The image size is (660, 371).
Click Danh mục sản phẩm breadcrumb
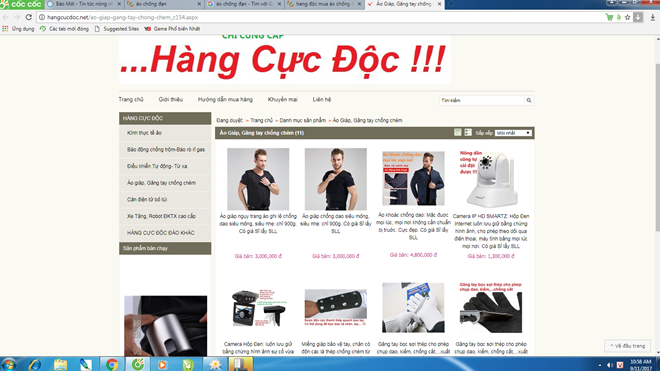coord(303,120)
